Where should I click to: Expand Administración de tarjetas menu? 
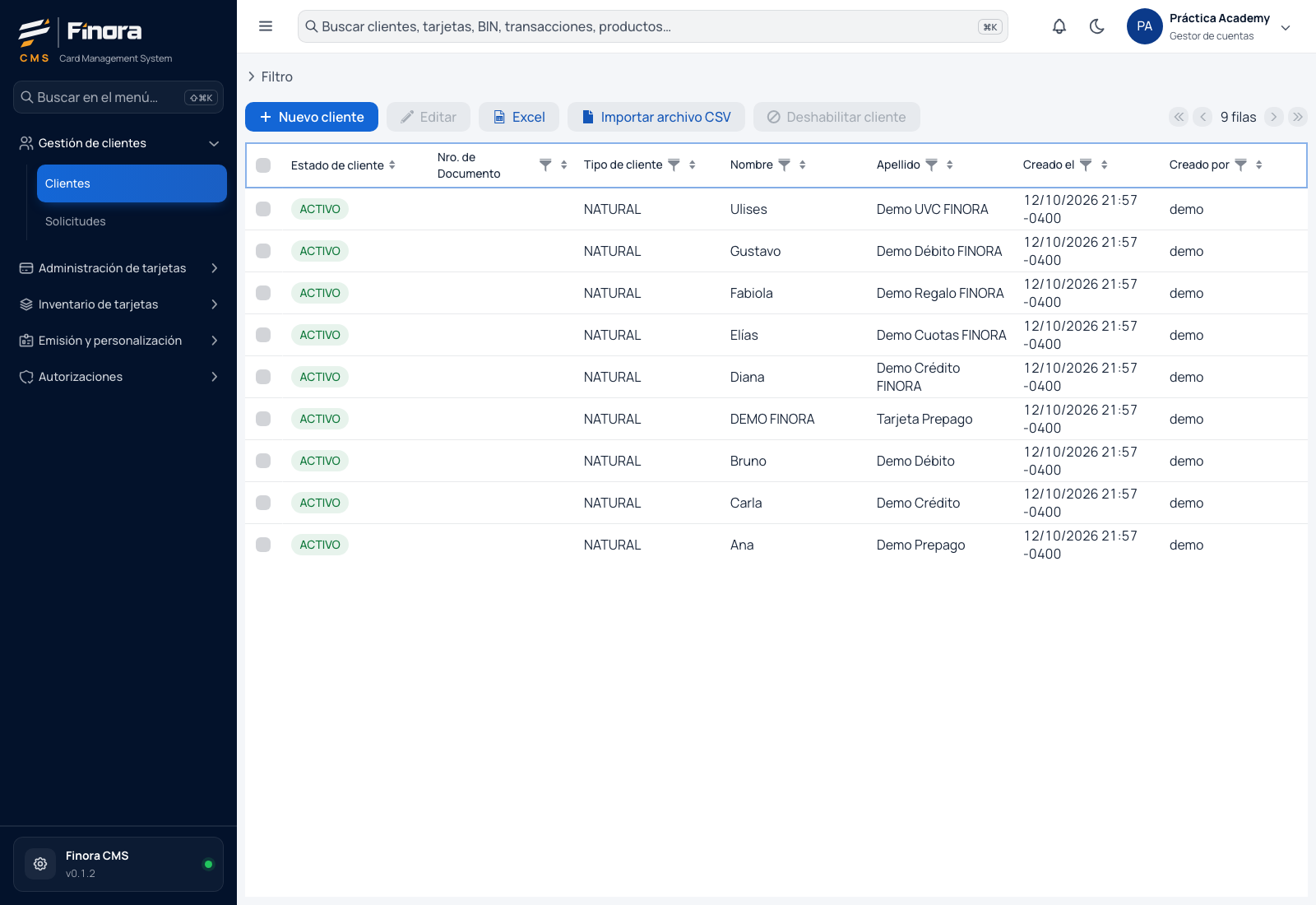(x=118, y=268)
